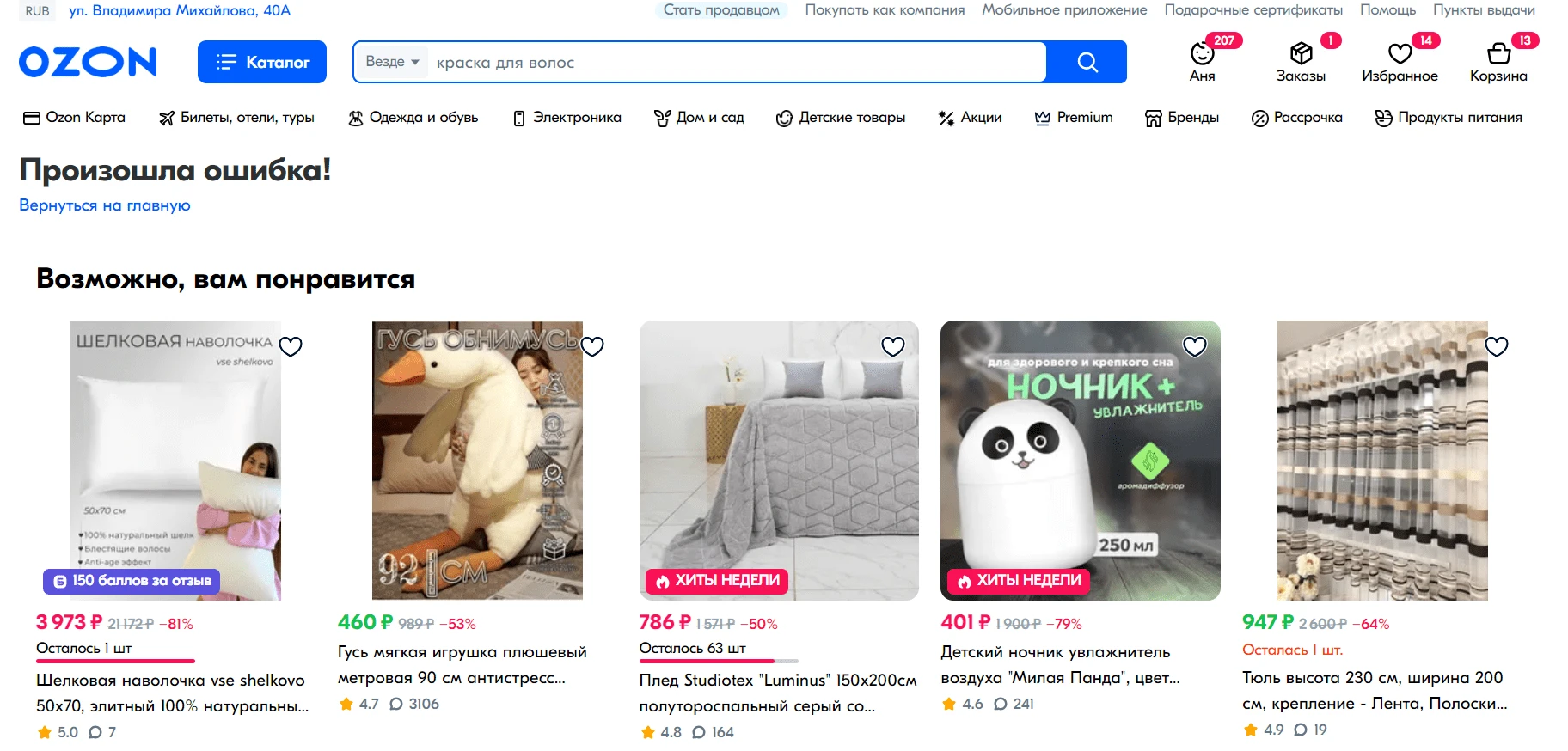Open the Premium crown section

(x=1074, y=118)
